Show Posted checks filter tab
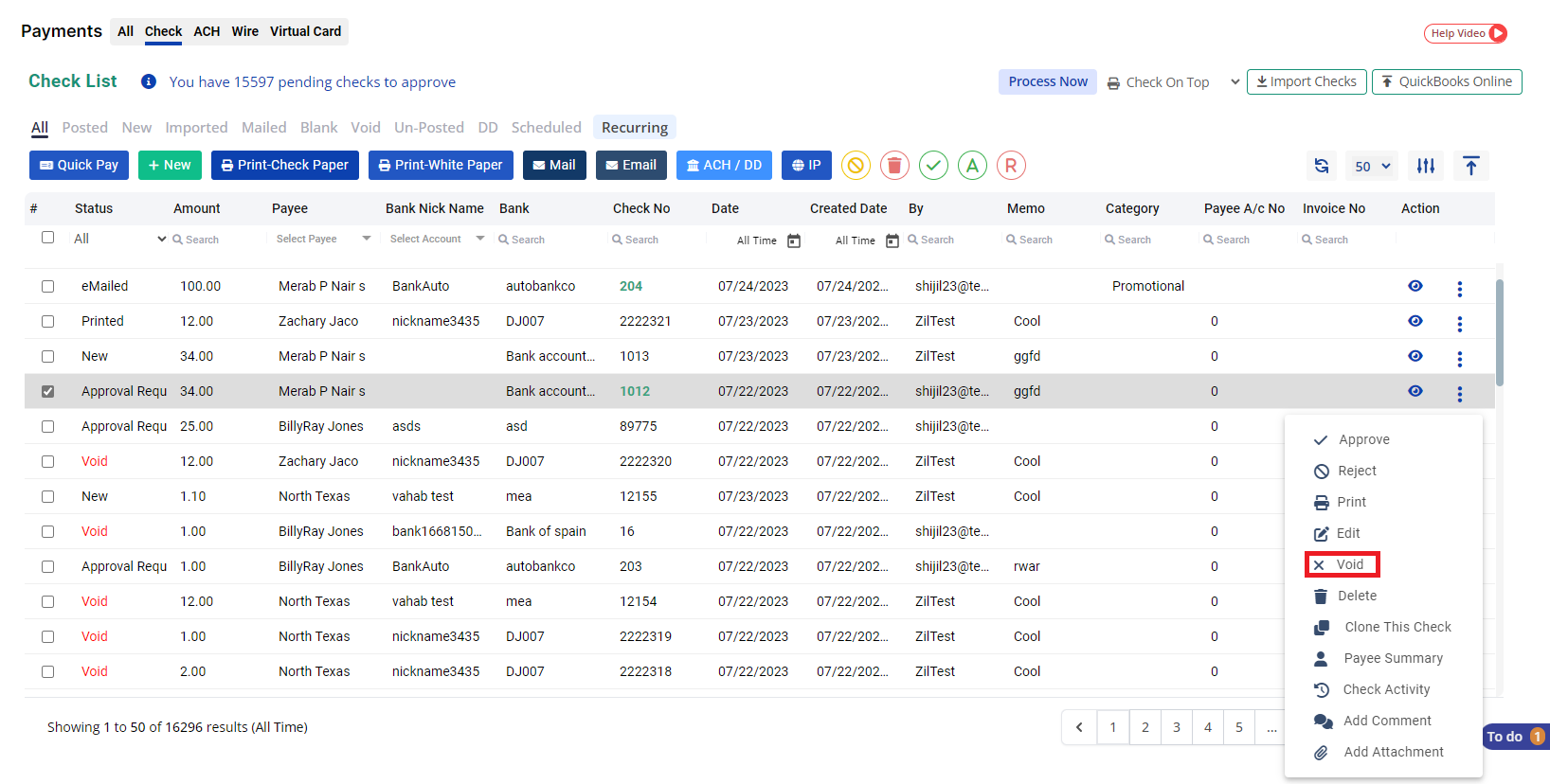Image resolution: width=1550 pixels, height=784 pixels. [x=85, y=127]
